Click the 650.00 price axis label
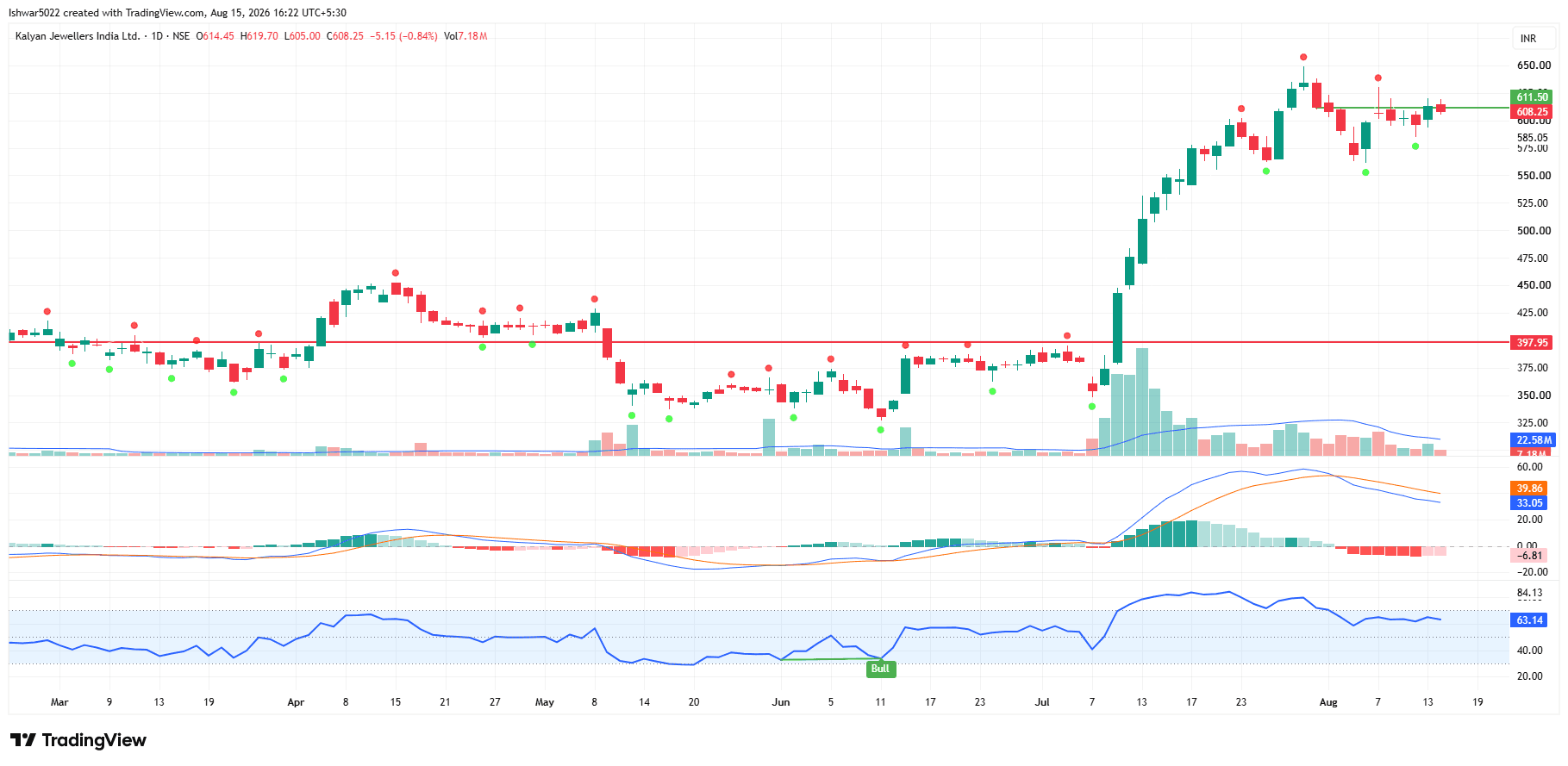The width and height of the screenshot is (1568, 766). pyautogui.click(x=1534, y=65)
